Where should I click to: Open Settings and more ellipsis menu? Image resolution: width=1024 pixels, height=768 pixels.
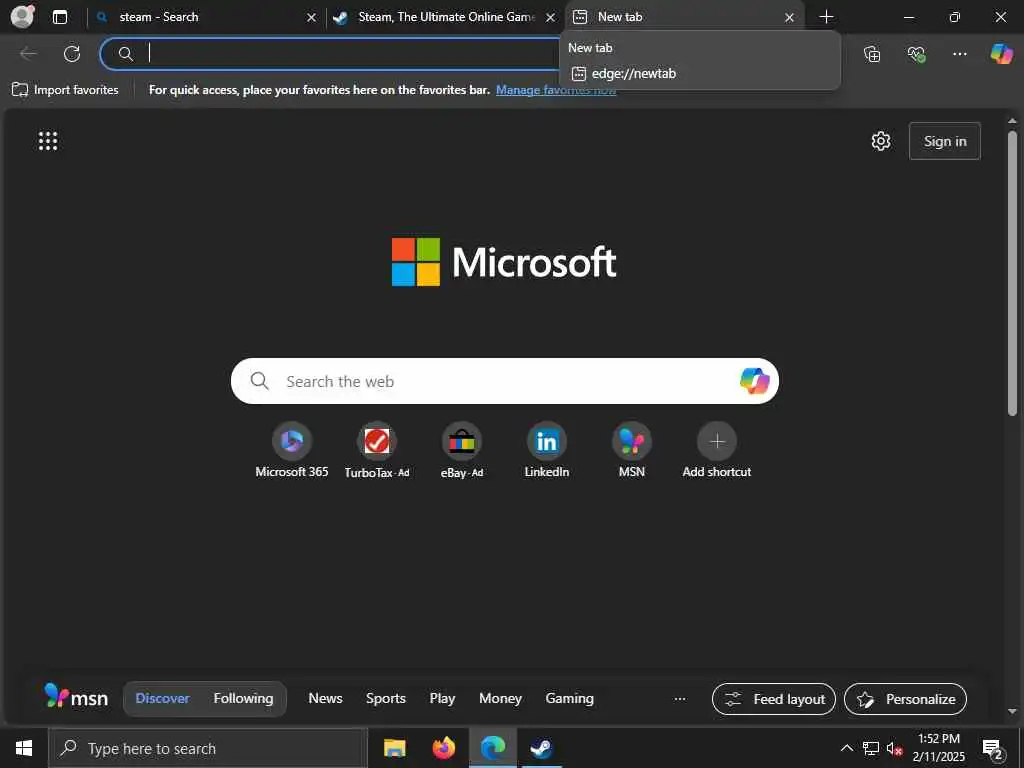tap(959, 54)
